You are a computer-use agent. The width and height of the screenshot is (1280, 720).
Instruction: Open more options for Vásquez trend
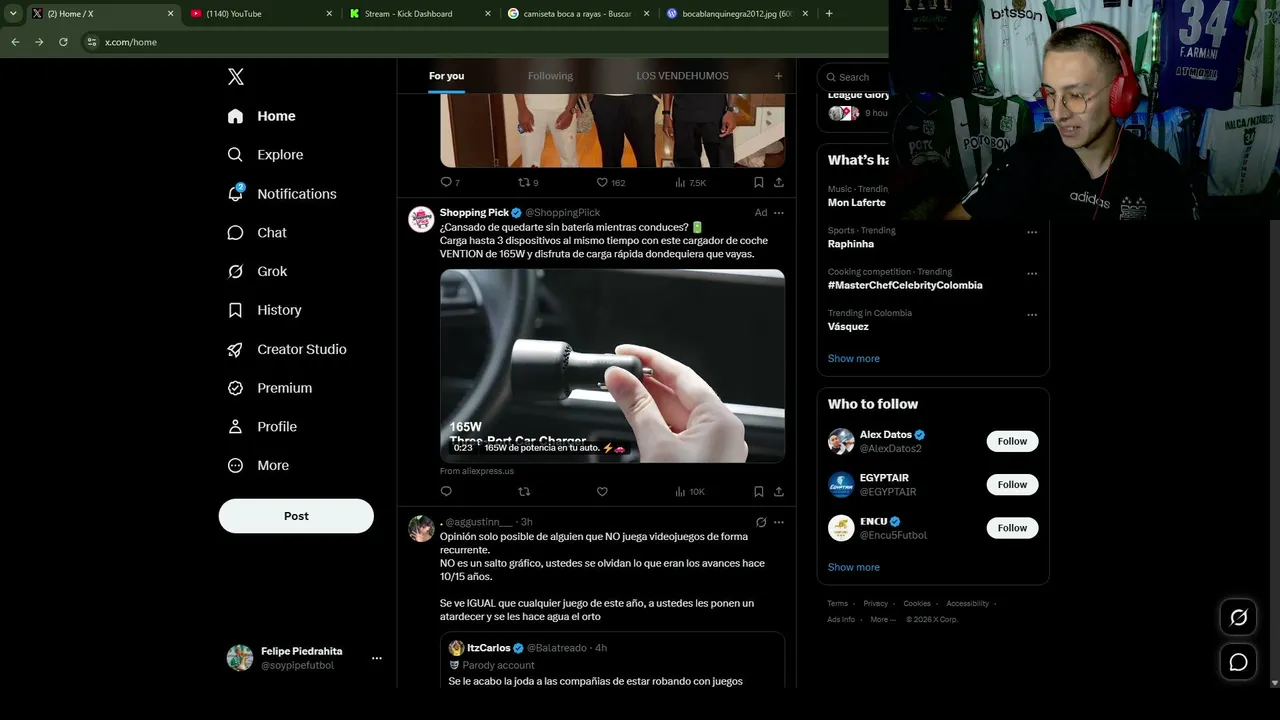click(x=1032, y=314)
